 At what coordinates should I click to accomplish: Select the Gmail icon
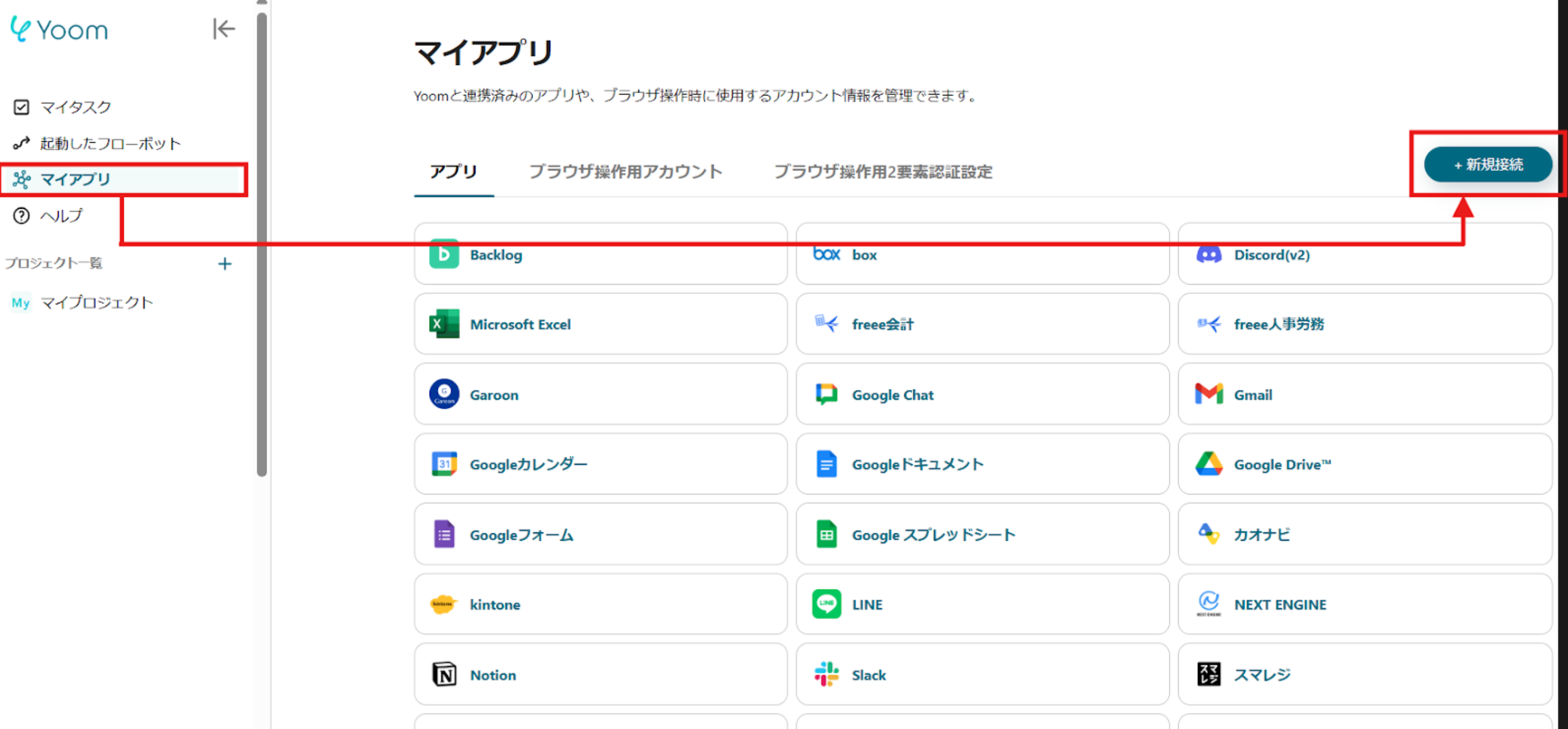[x=1208, y=395]
